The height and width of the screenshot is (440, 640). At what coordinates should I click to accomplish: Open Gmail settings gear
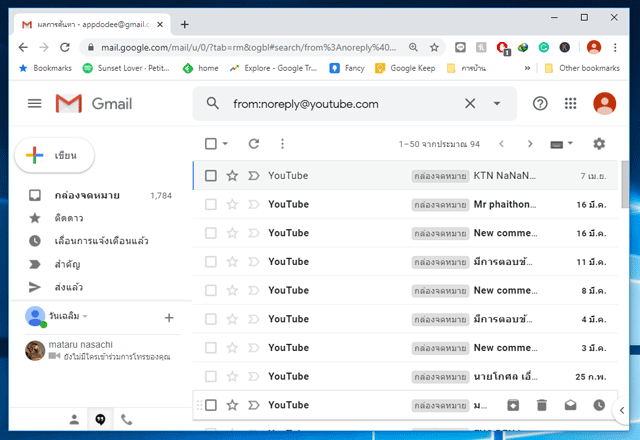coord(599,144)
